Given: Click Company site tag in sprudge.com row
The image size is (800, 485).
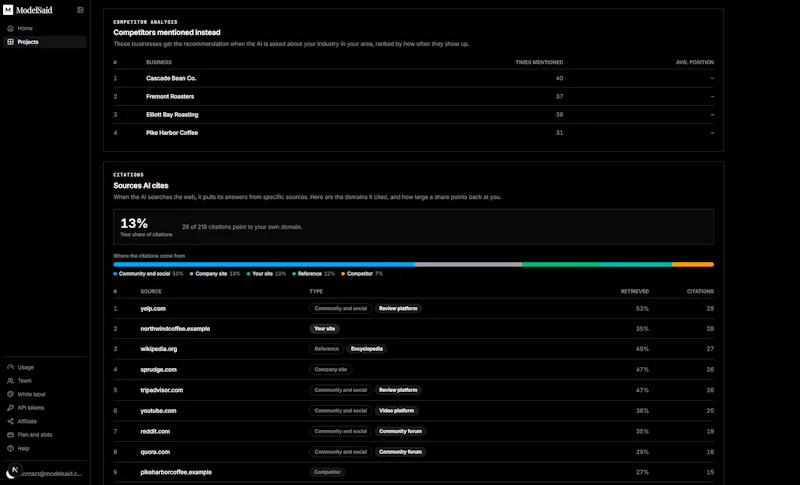Looking at the screenshot, I should [x=331, y=370].
